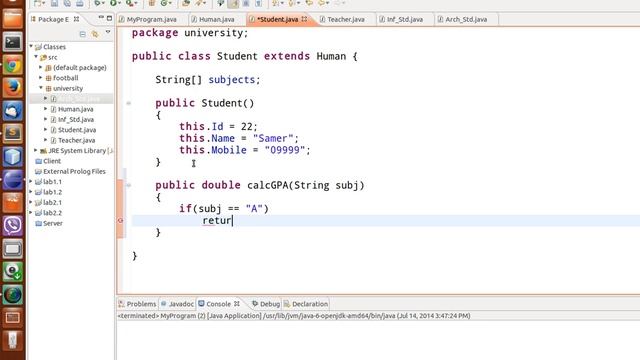Expand Student.java tree arrow
The image size is (640, 360).
[46, 129]
